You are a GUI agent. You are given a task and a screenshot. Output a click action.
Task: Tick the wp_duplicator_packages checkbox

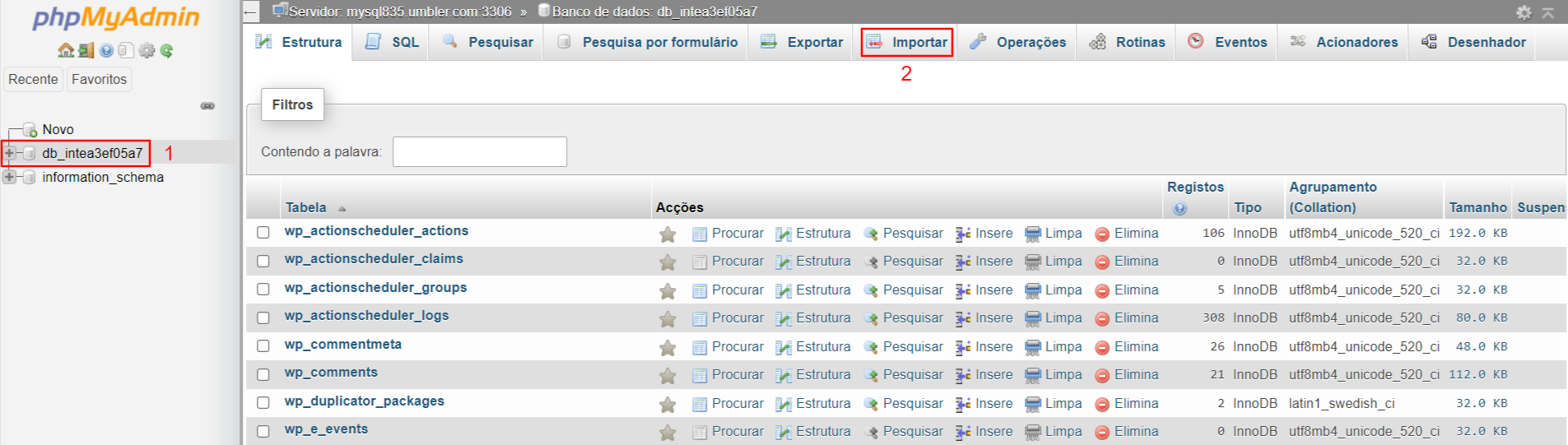point(263,403)
